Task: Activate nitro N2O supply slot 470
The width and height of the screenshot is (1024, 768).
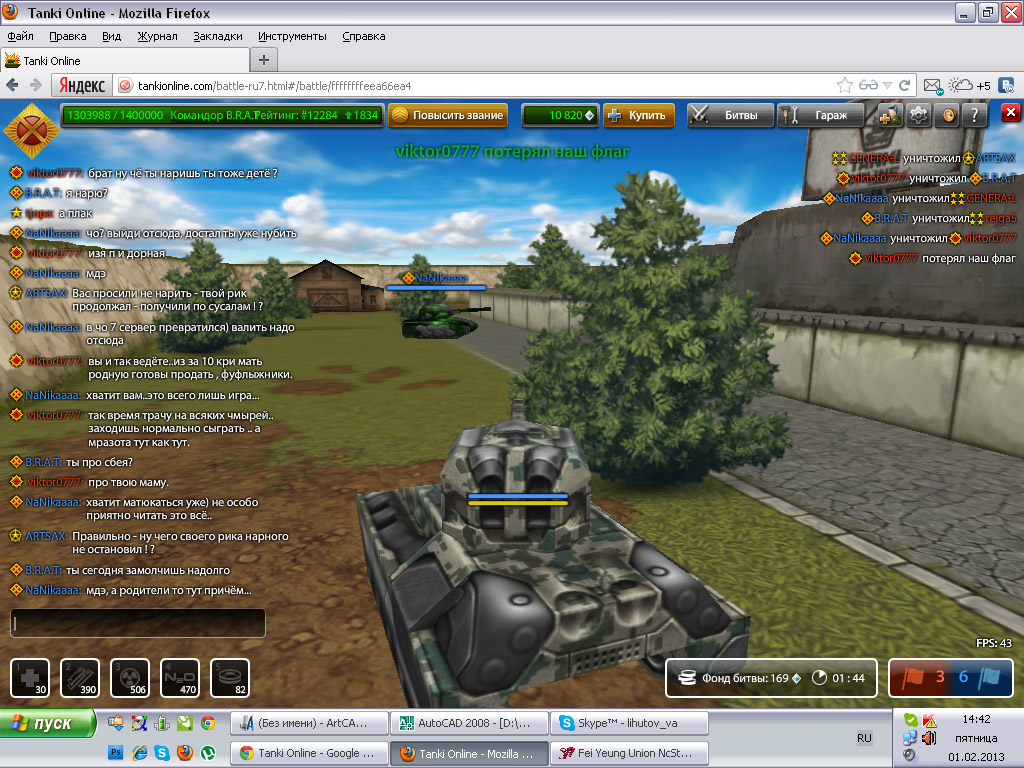Action: click(180, 678)
